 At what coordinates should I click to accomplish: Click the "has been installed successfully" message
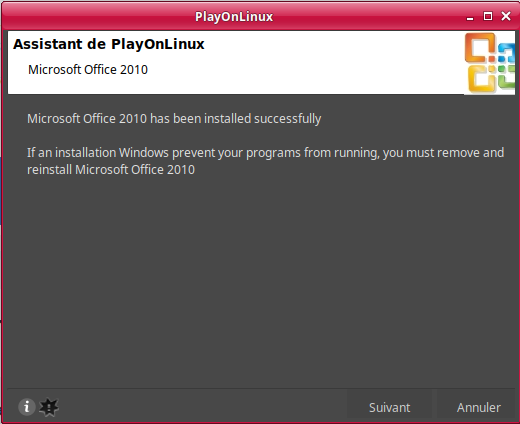(235, 119)
